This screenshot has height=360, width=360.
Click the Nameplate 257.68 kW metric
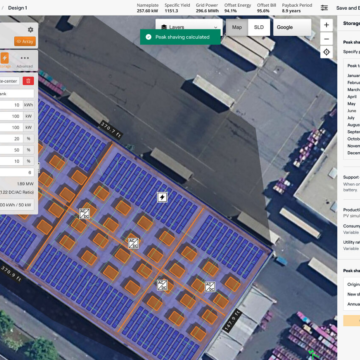point(147,8)
